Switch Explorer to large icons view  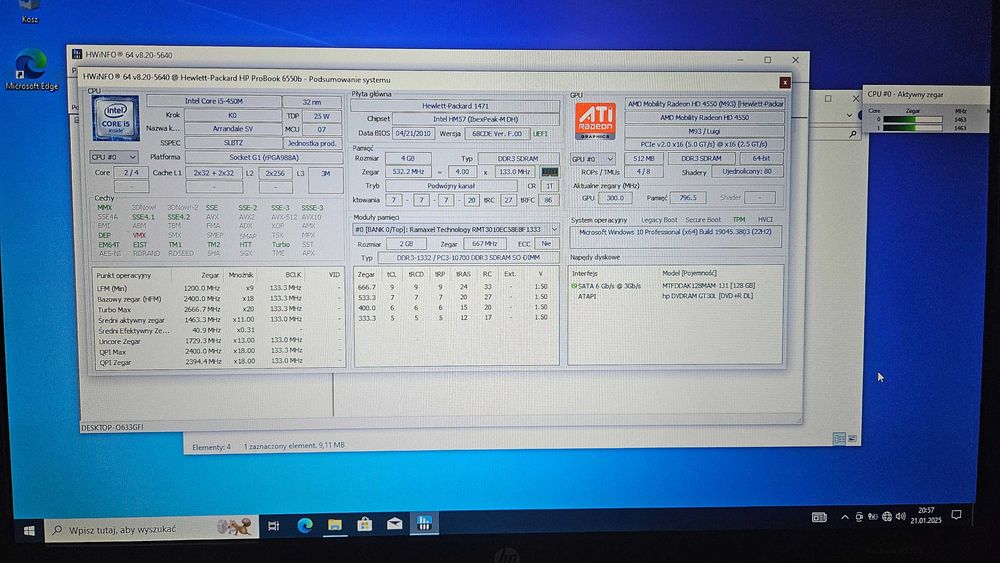(852, 438)
